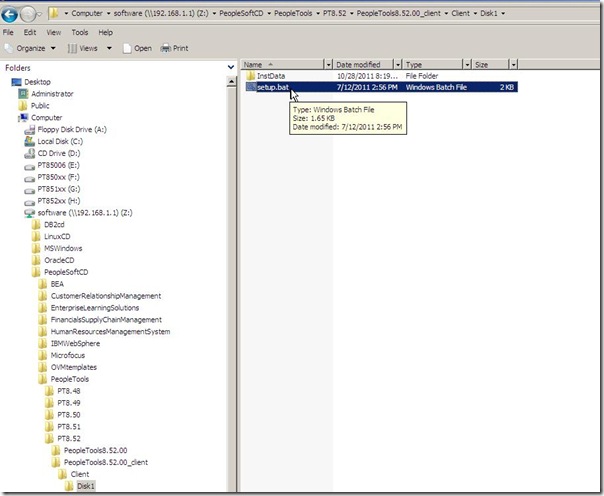Viewport: 604px width, 496px height.
Task: Open the InstData folder in file list
Action: [x=270, y=76]
